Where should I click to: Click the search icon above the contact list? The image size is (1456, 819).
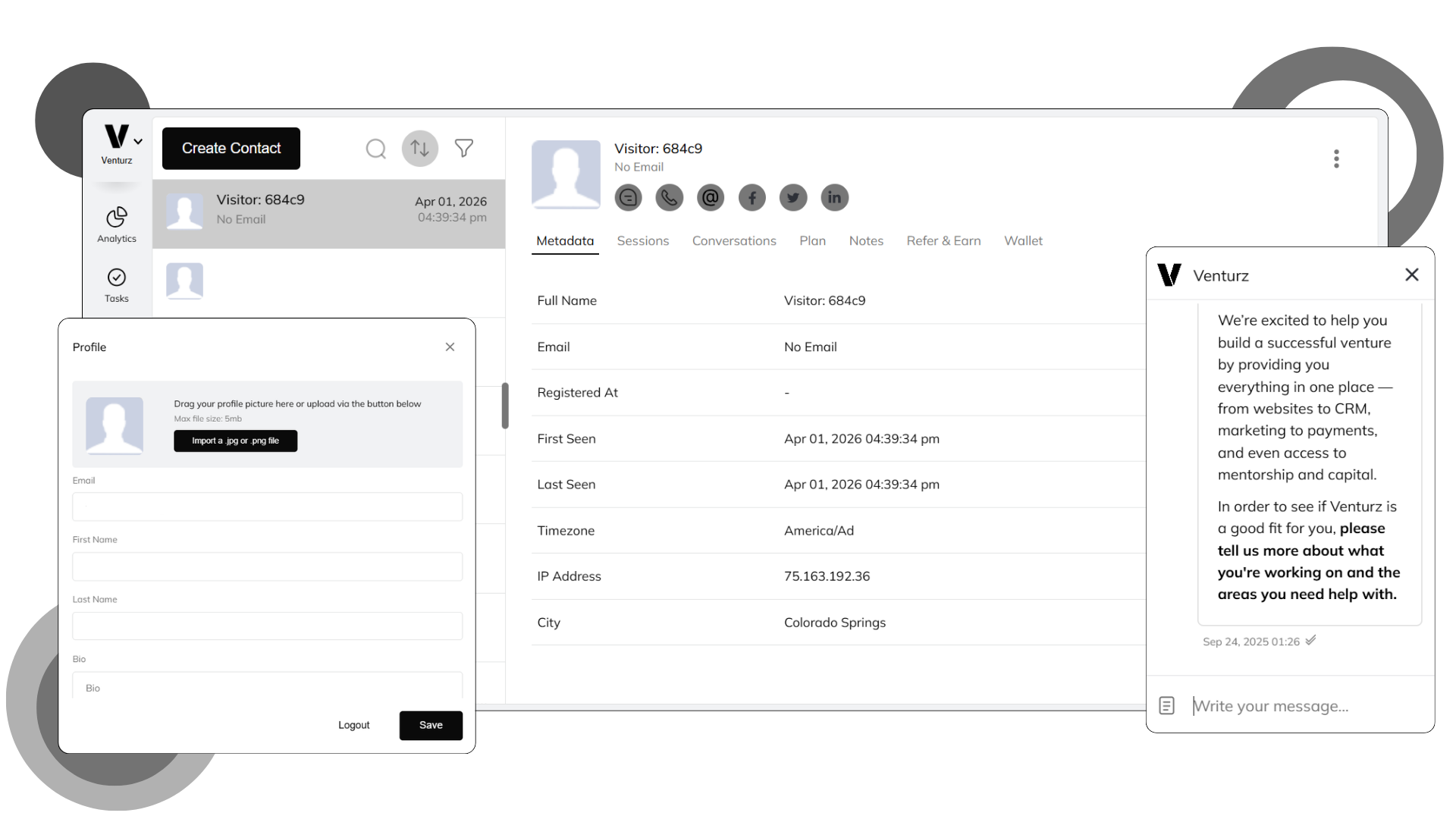click(x=376, y=149)
